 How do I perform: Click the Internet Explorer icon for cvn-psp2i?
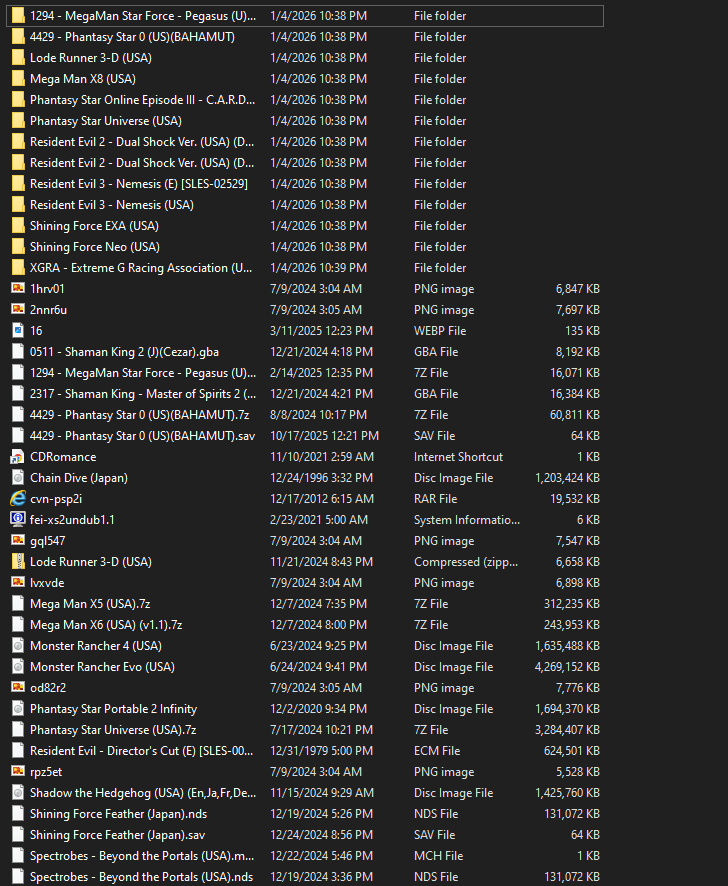click(x=18, y=498)
